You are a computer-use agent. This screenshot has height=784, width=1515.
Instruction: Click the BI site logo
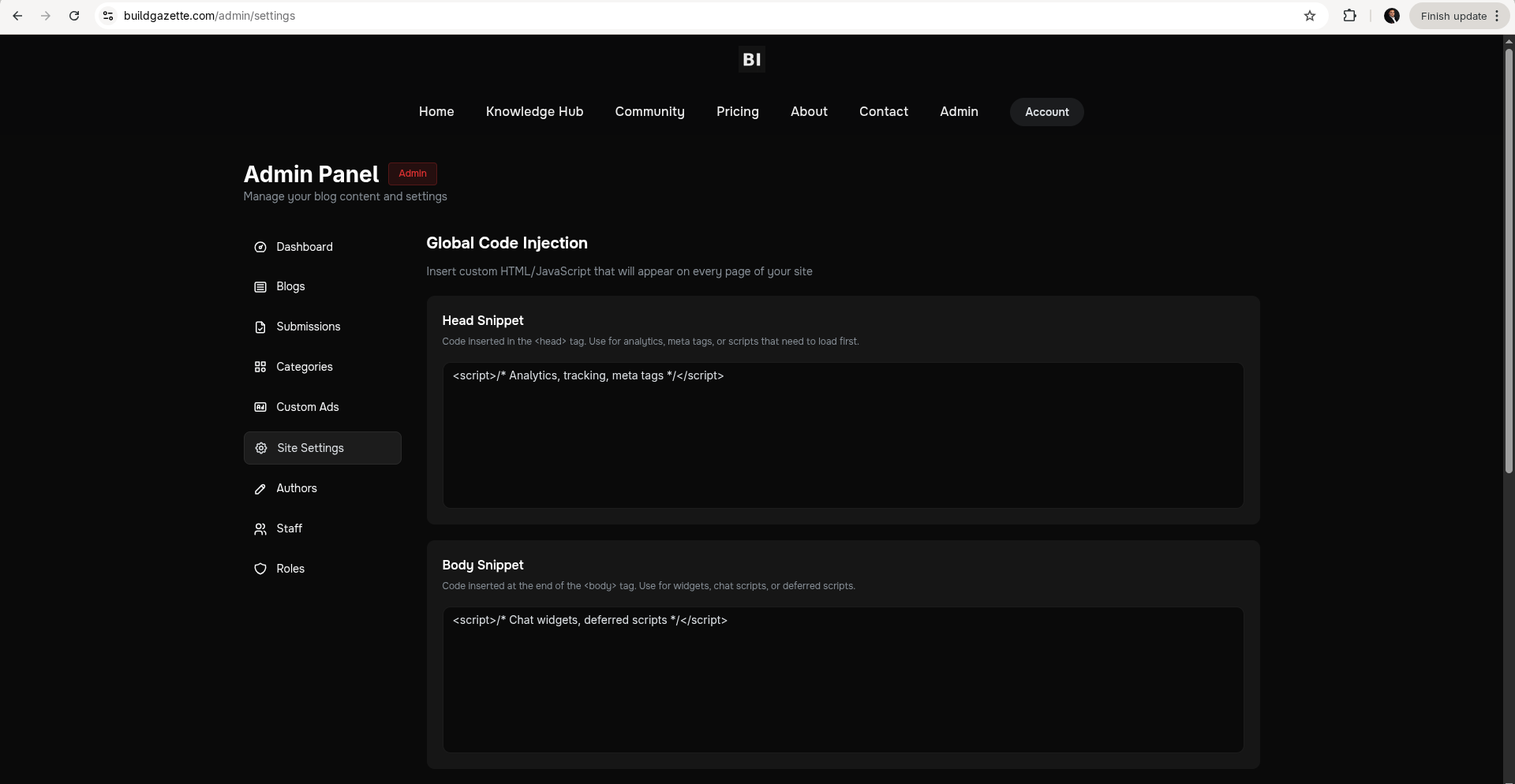tap(751, 59)
